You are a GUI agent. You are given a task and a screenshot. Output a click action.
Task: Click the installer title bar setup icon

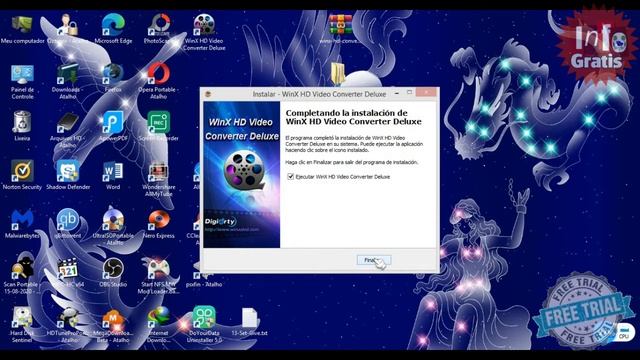pos(208,94)
